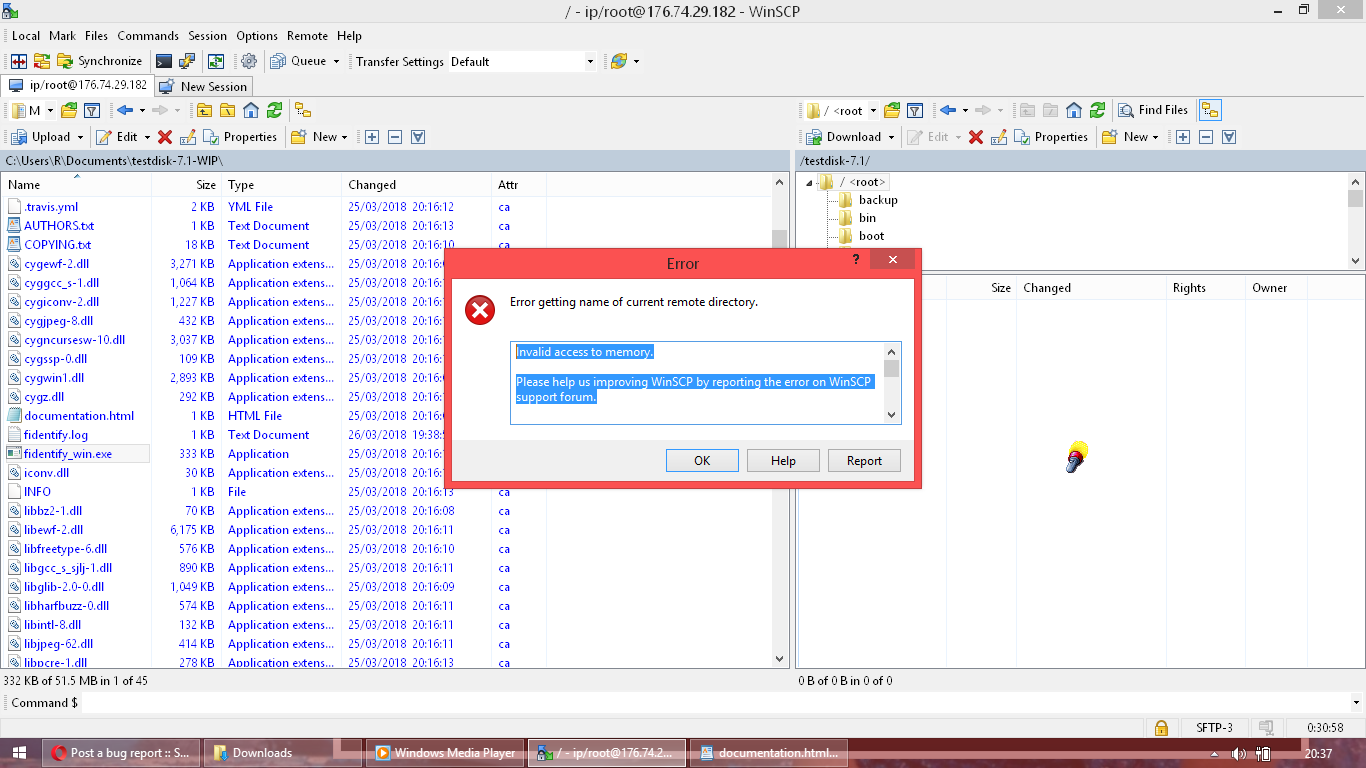The width and height of the screenshot is (1366, 768).
Task: Click the Command $ input field
Action: coord(700,703)
